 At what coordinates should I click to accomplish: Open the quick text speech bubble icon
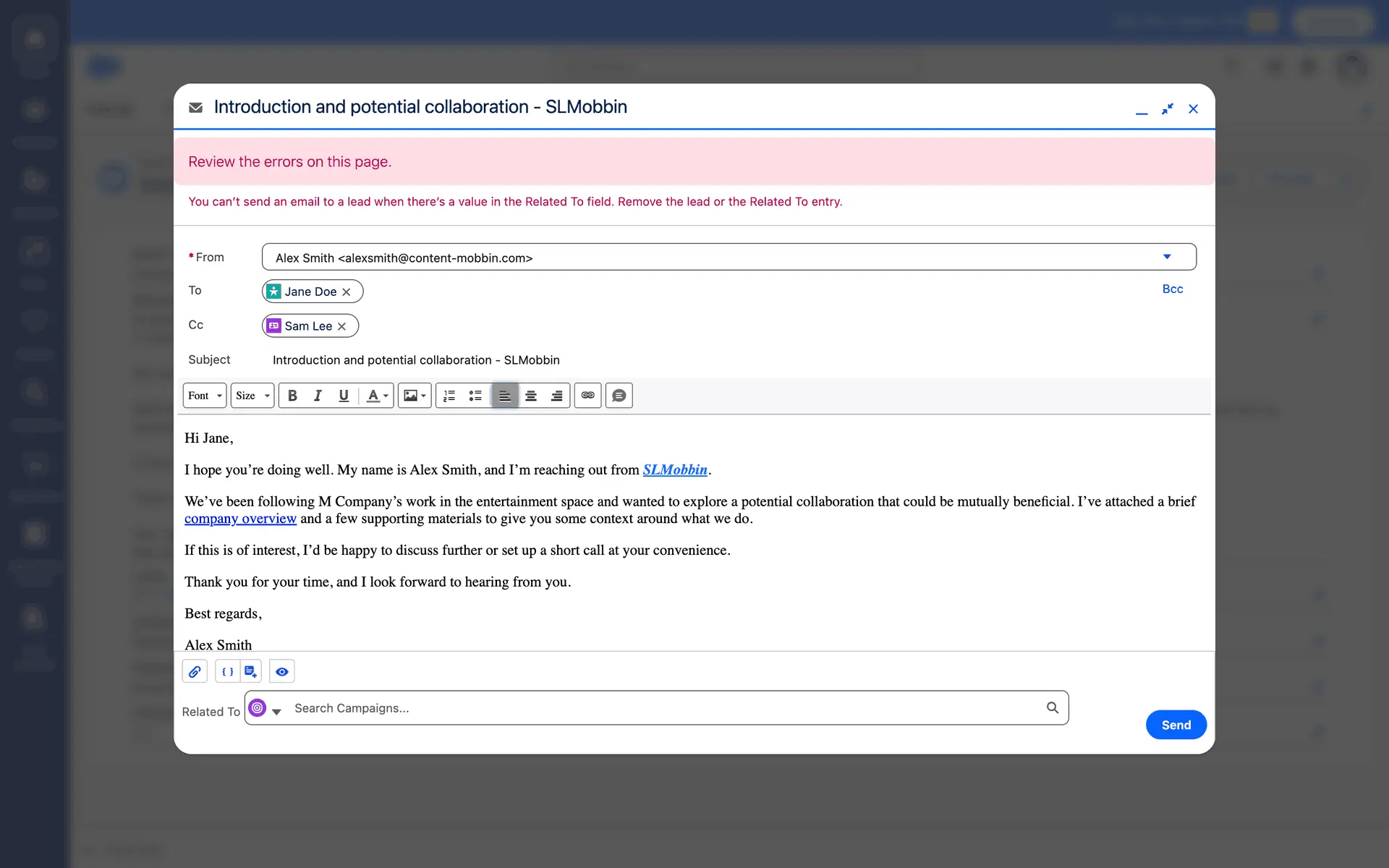[619, 396]
